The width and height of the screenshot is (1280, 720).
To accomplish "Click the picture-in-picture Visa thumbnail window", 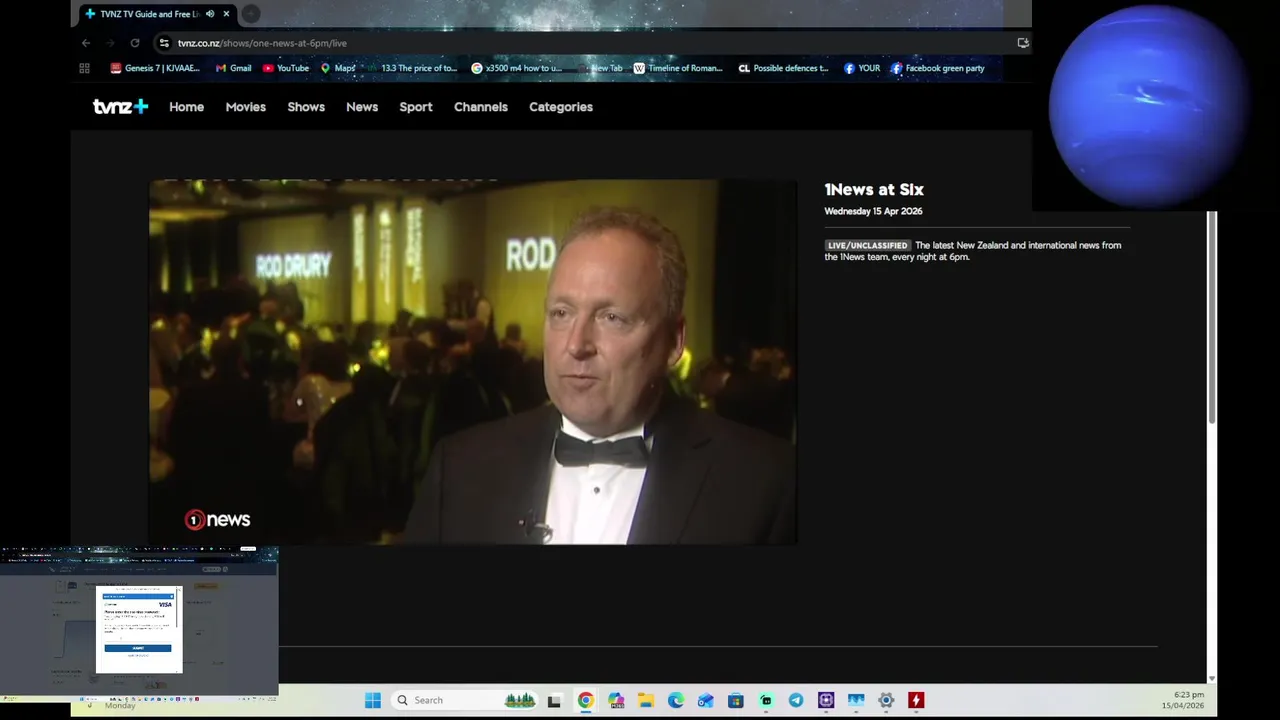I will [x=139, y=621].
